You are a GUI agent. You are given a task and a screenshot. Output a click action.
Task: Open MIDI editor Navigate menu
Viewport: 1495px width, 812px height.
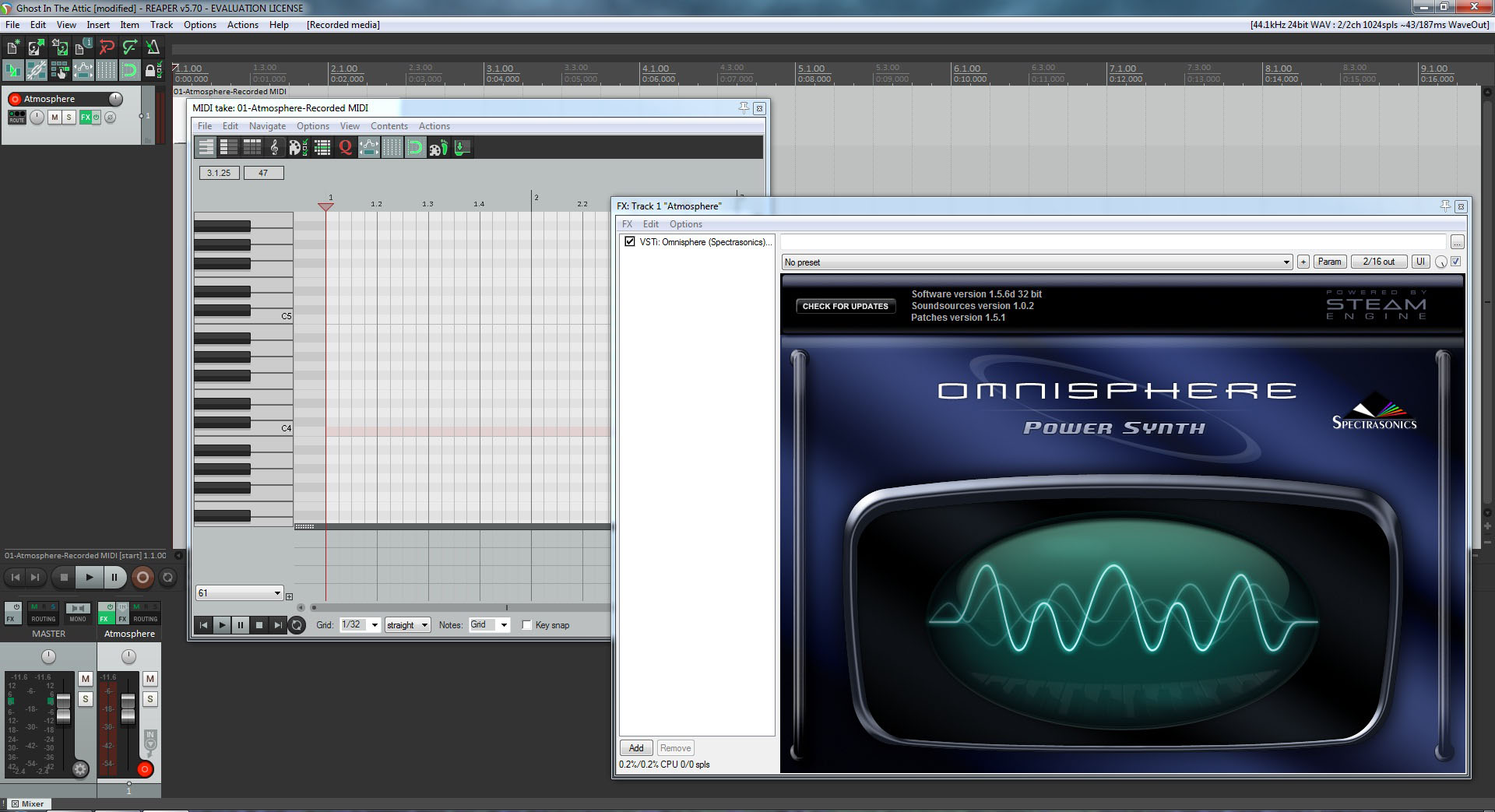(267, 126)
